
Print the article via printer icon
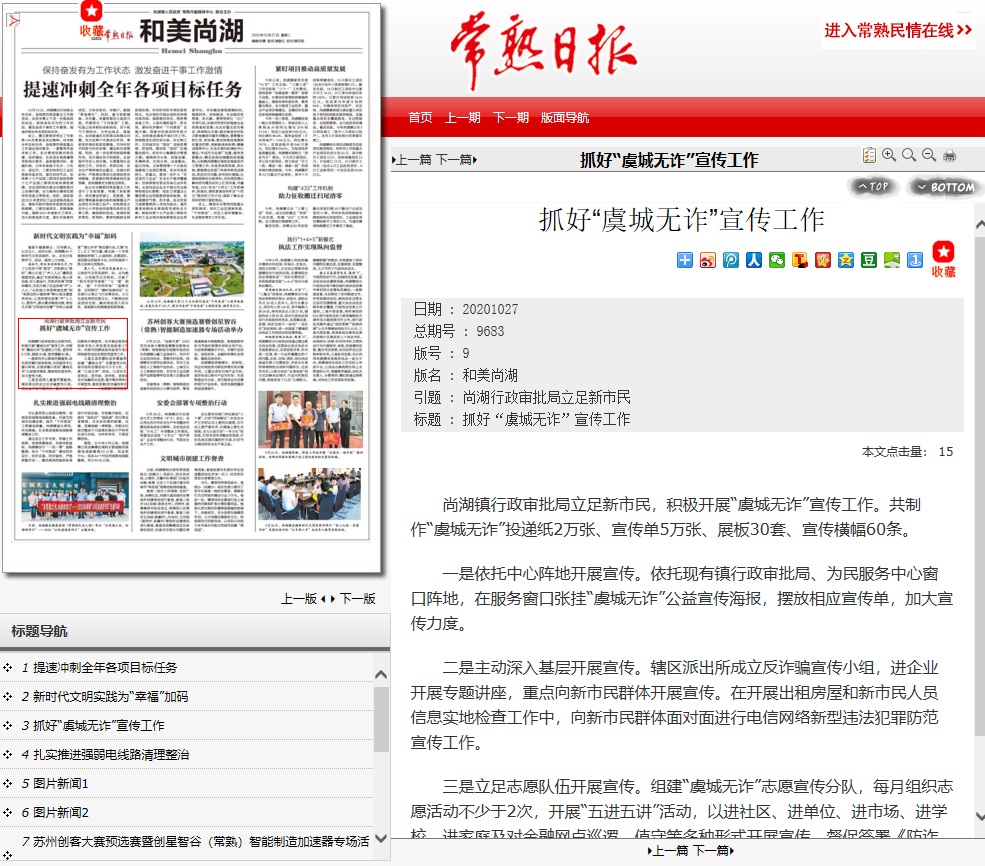[x=950, y=156]
